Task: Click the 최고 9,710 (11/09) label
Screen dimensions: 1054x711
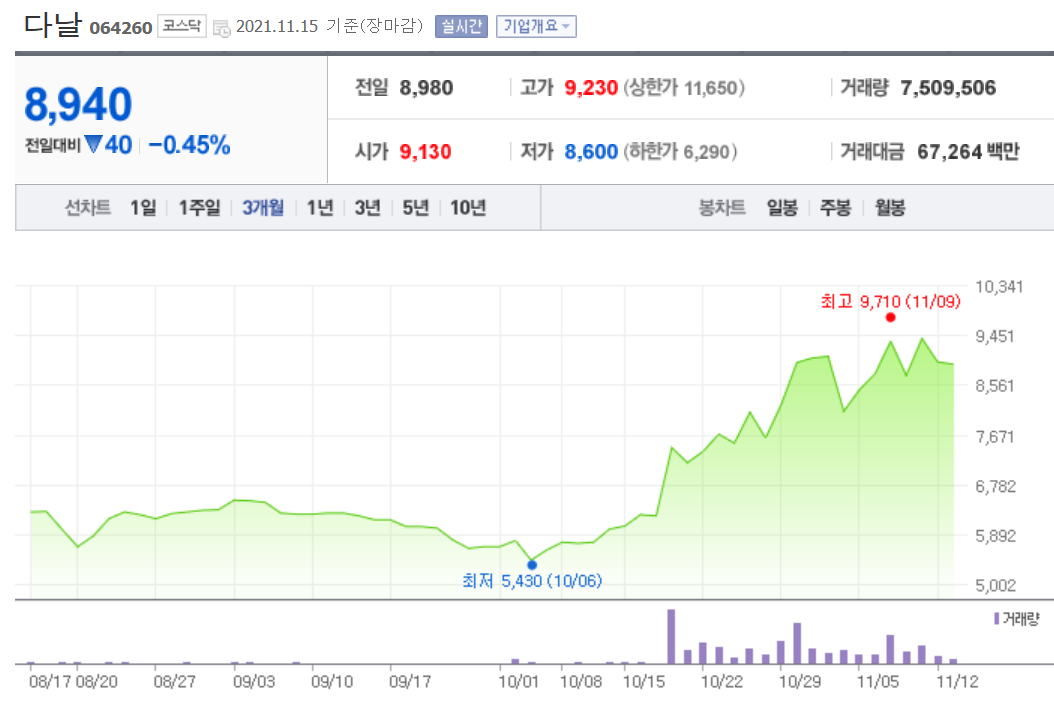Action: (x=891, y=301)
